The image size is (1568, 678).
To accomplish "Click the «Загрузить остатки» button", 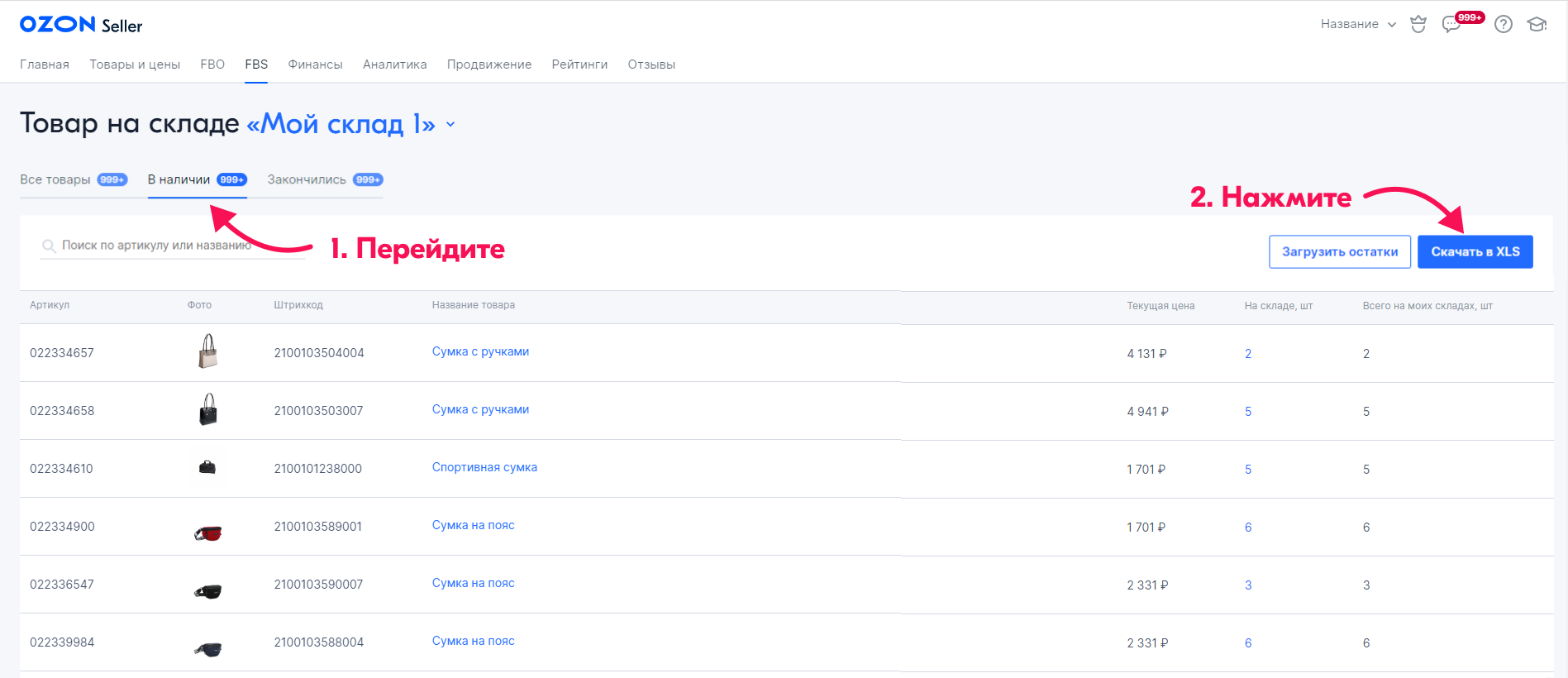I will 1339,252.
